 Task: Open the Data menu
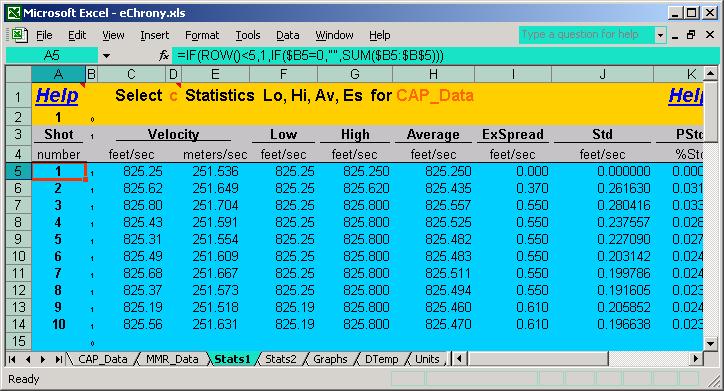pyautogui.click(x=288, y=35)
